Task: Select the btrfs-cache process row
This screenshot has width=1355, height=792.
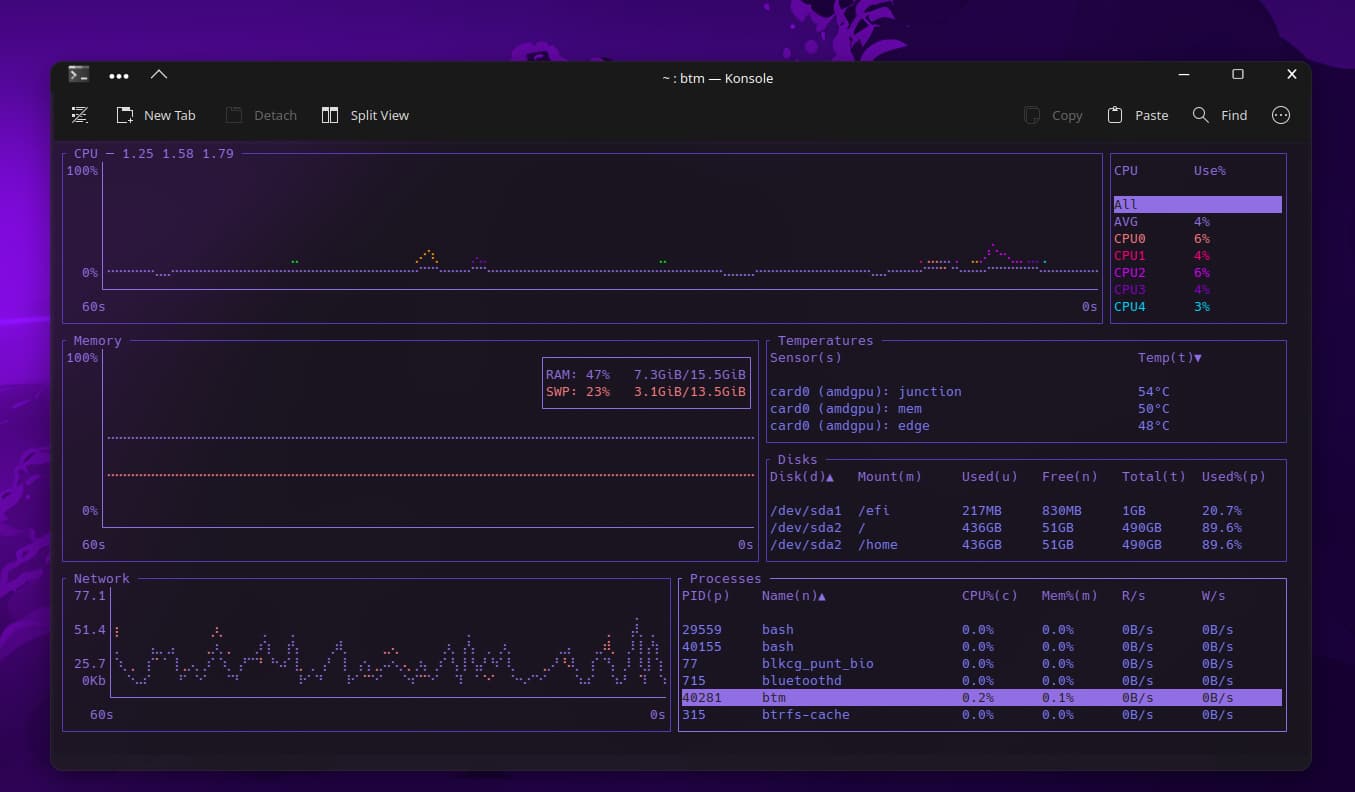Action: (982, 715)
